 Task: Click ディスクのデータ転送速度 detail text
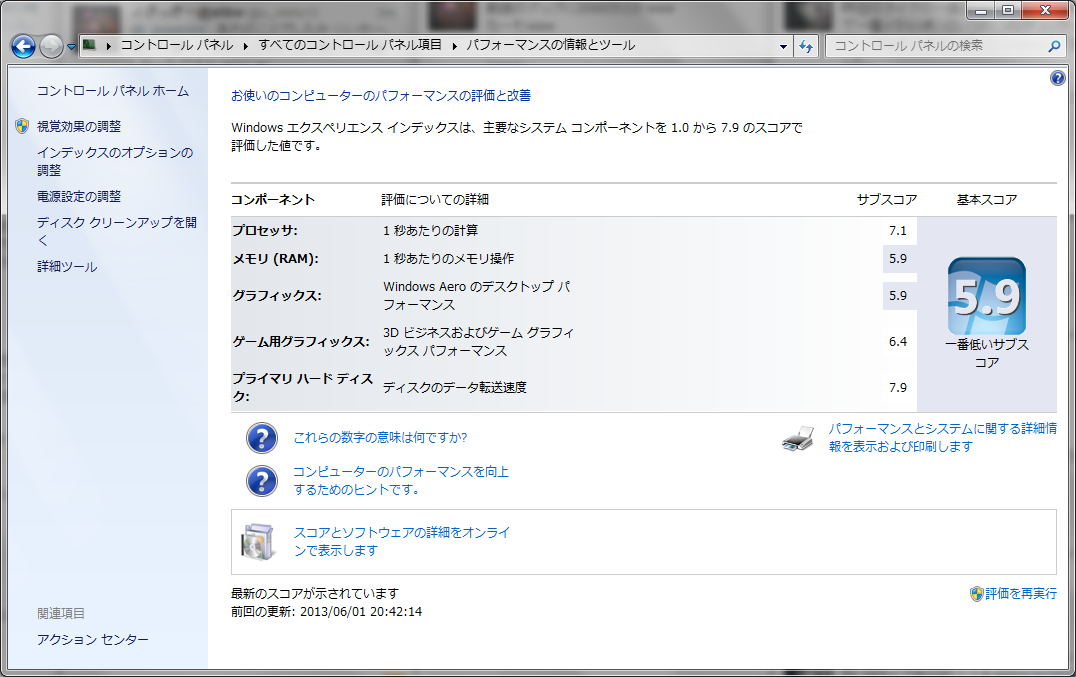[x=454, y=388]
